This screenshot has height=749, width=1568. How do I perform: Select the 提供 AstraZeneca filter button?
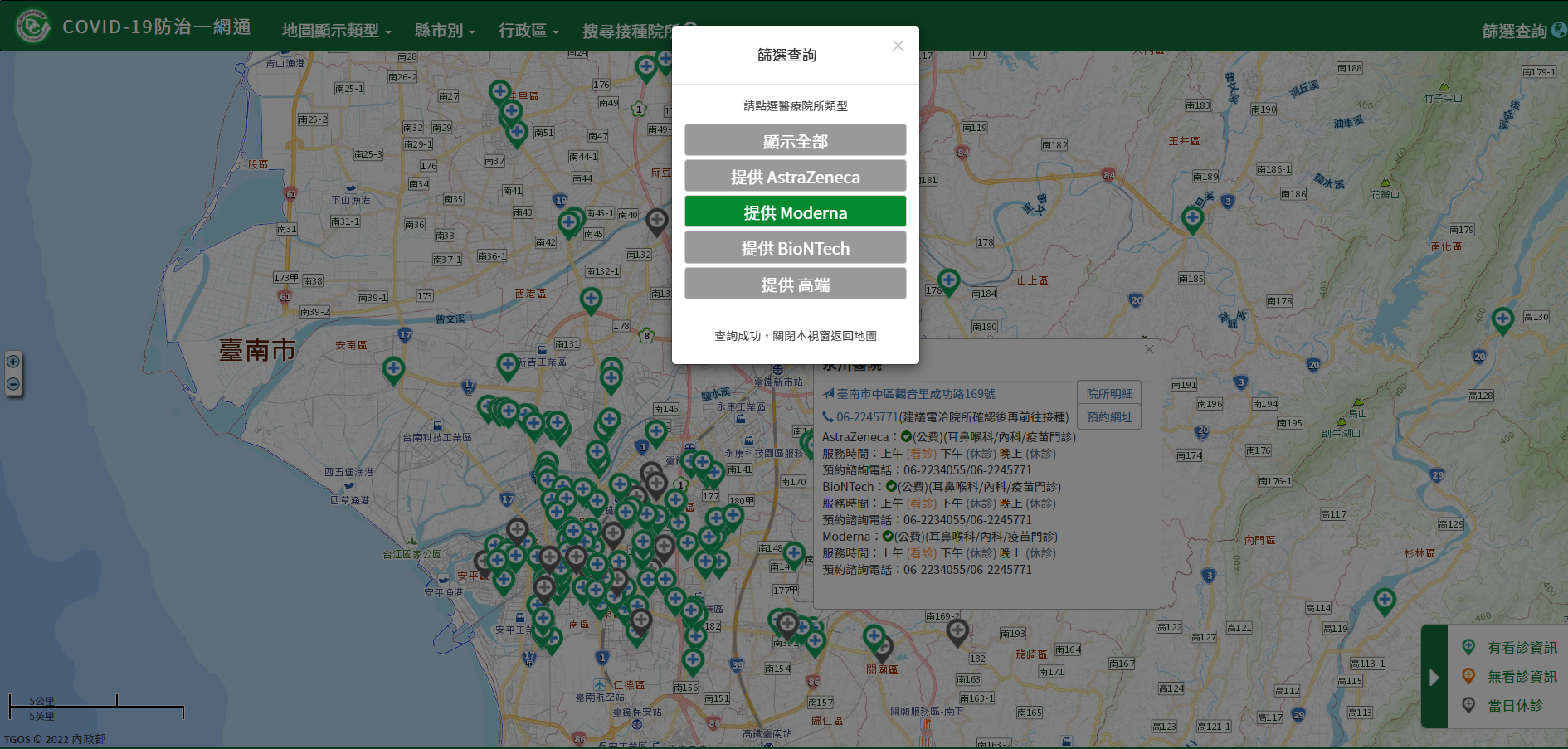point(795,176)
